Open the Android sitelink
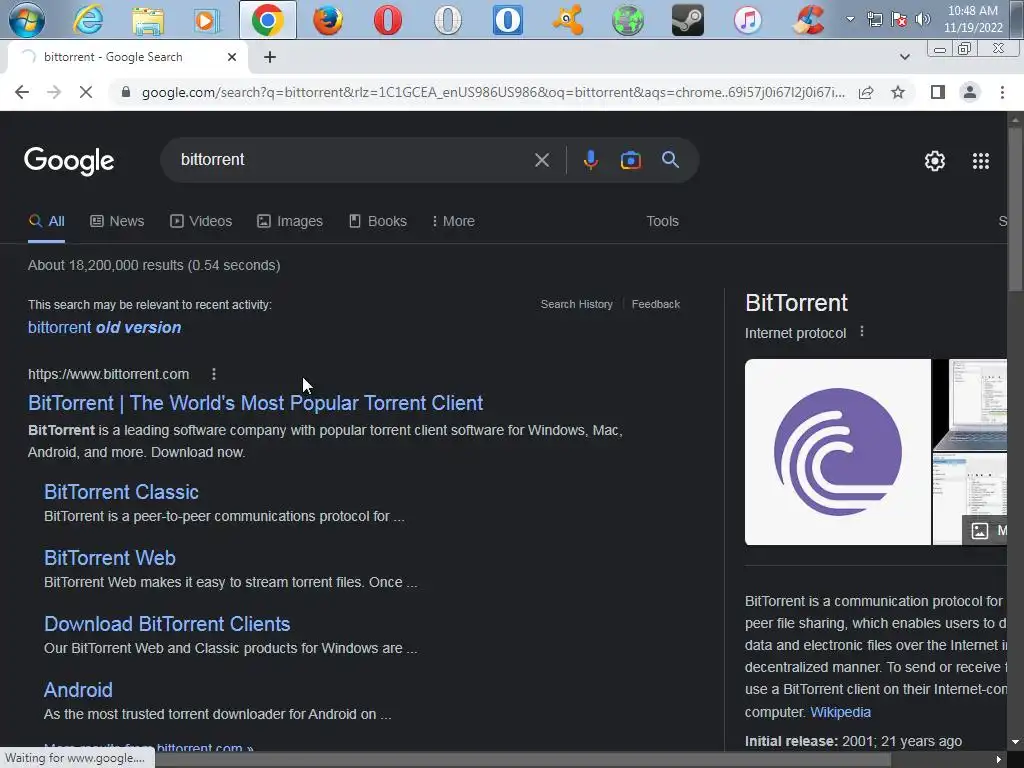Screen dimensions: 1024x768 78,690
